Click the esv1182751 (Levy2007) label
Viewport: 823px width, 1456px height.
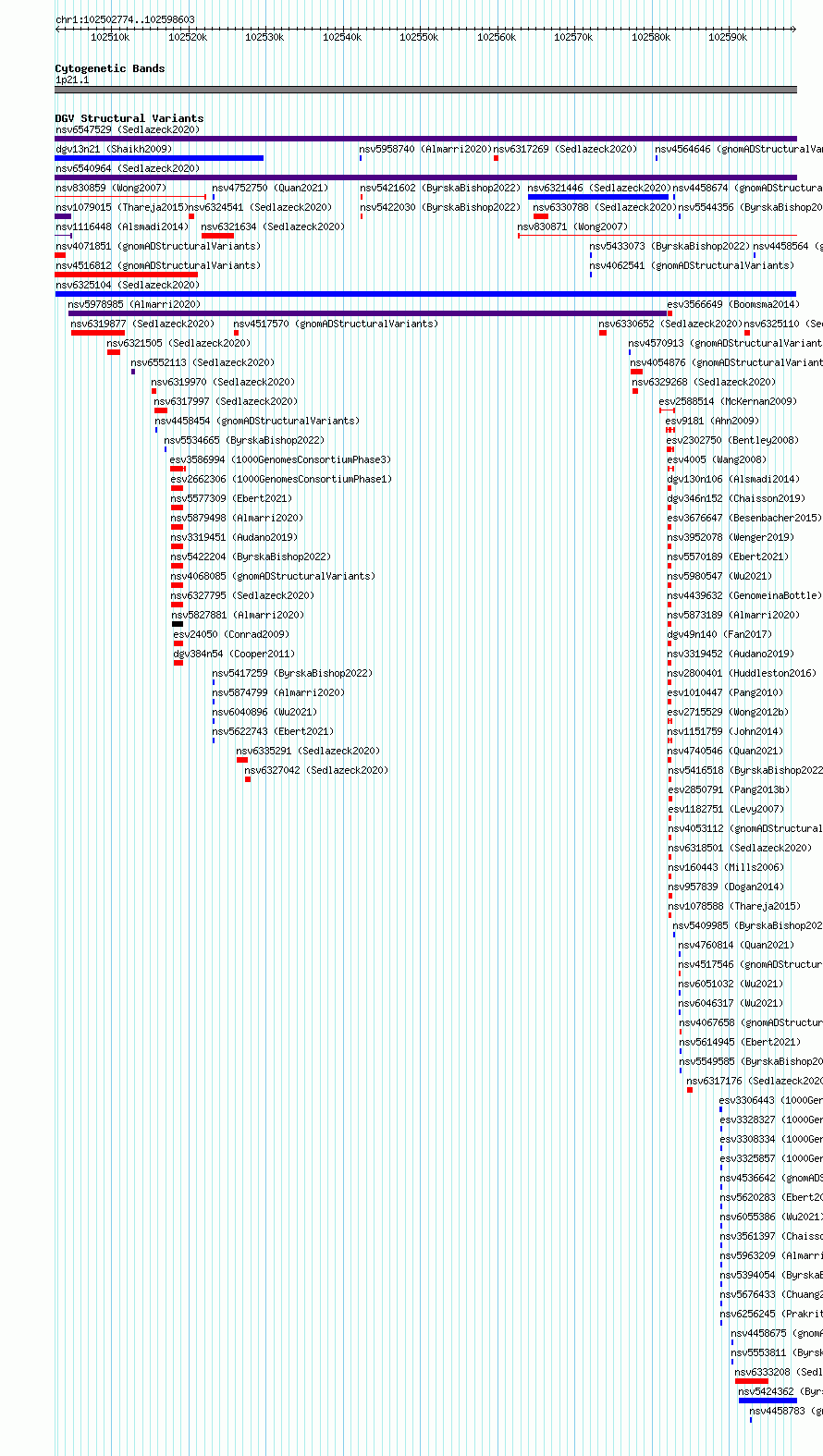(x=726, y=809)
